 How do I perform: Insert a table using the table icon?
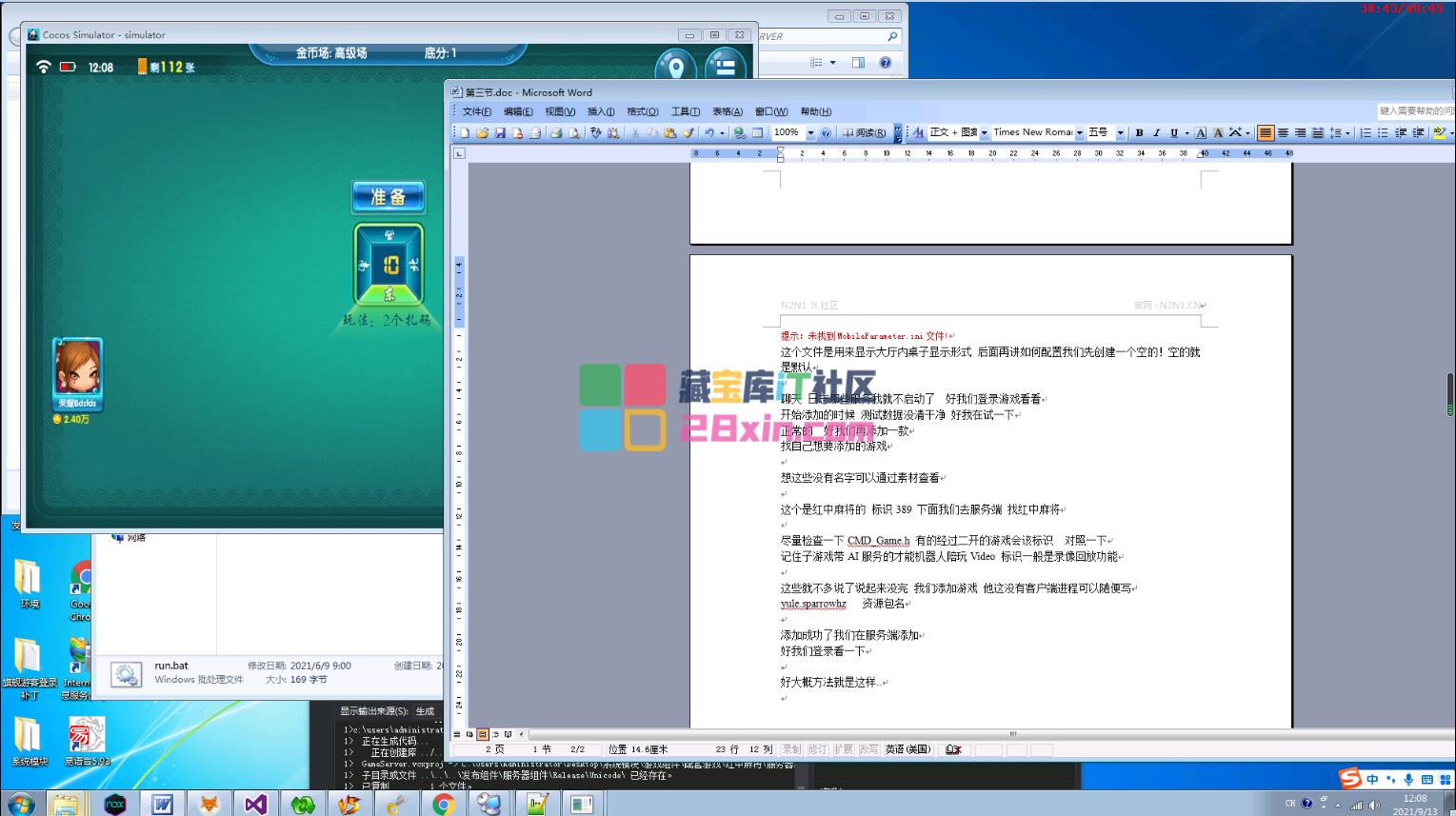(757, 133)
